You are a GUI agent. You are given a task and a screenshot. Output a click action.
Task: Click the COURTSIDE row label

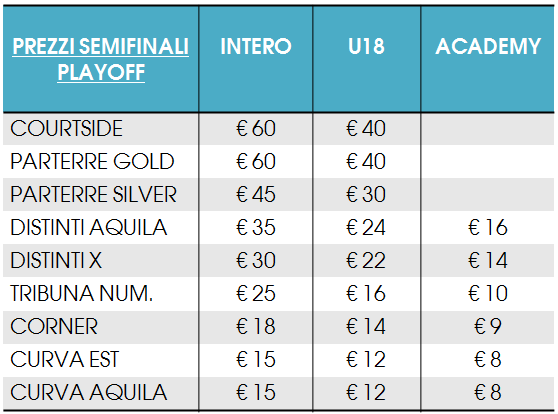click(x=67, y=128)
